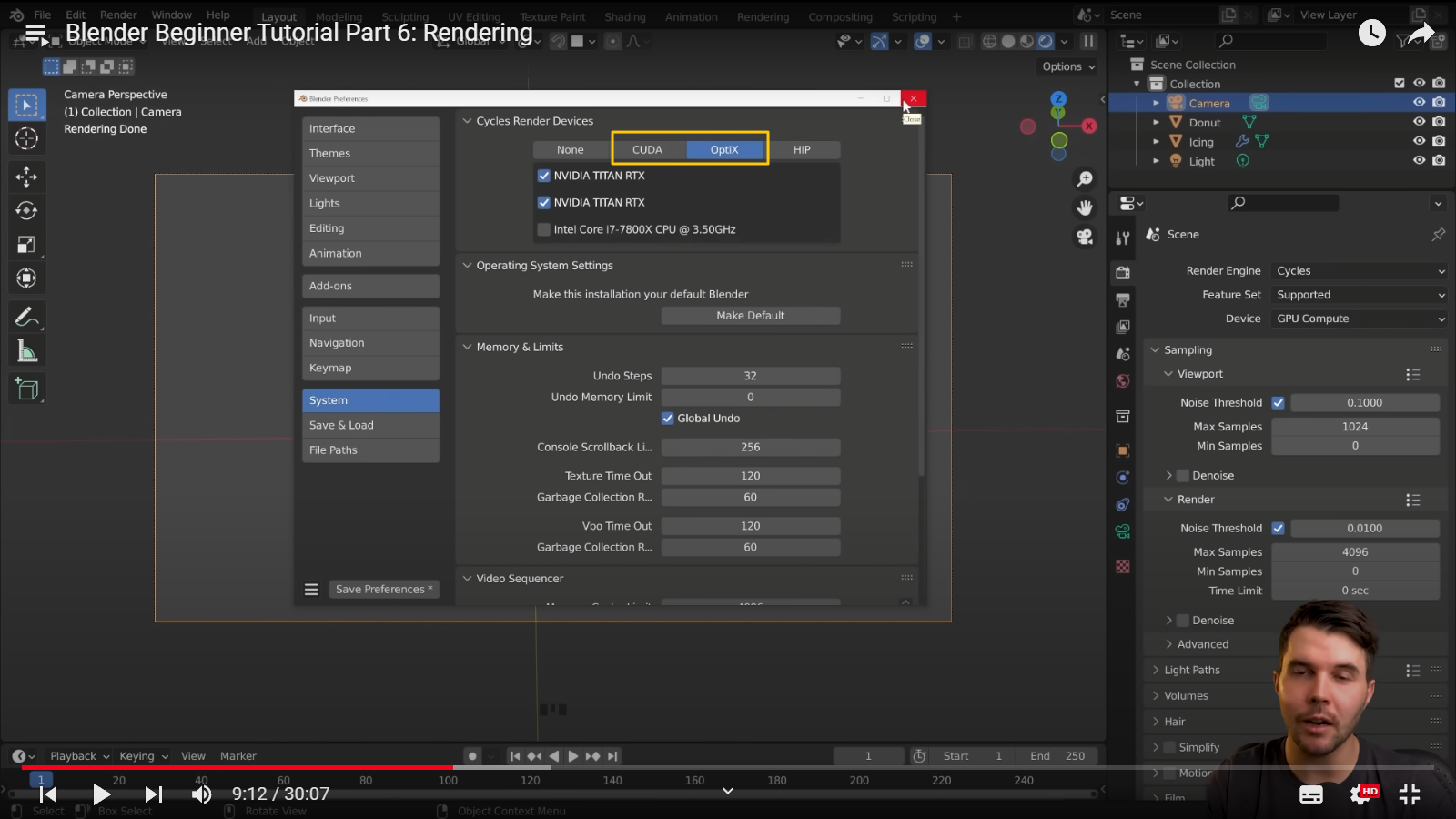This screenshot has height=819, width=1456.
Task: Open the Interface preferences section
Action: click(370, 129)
